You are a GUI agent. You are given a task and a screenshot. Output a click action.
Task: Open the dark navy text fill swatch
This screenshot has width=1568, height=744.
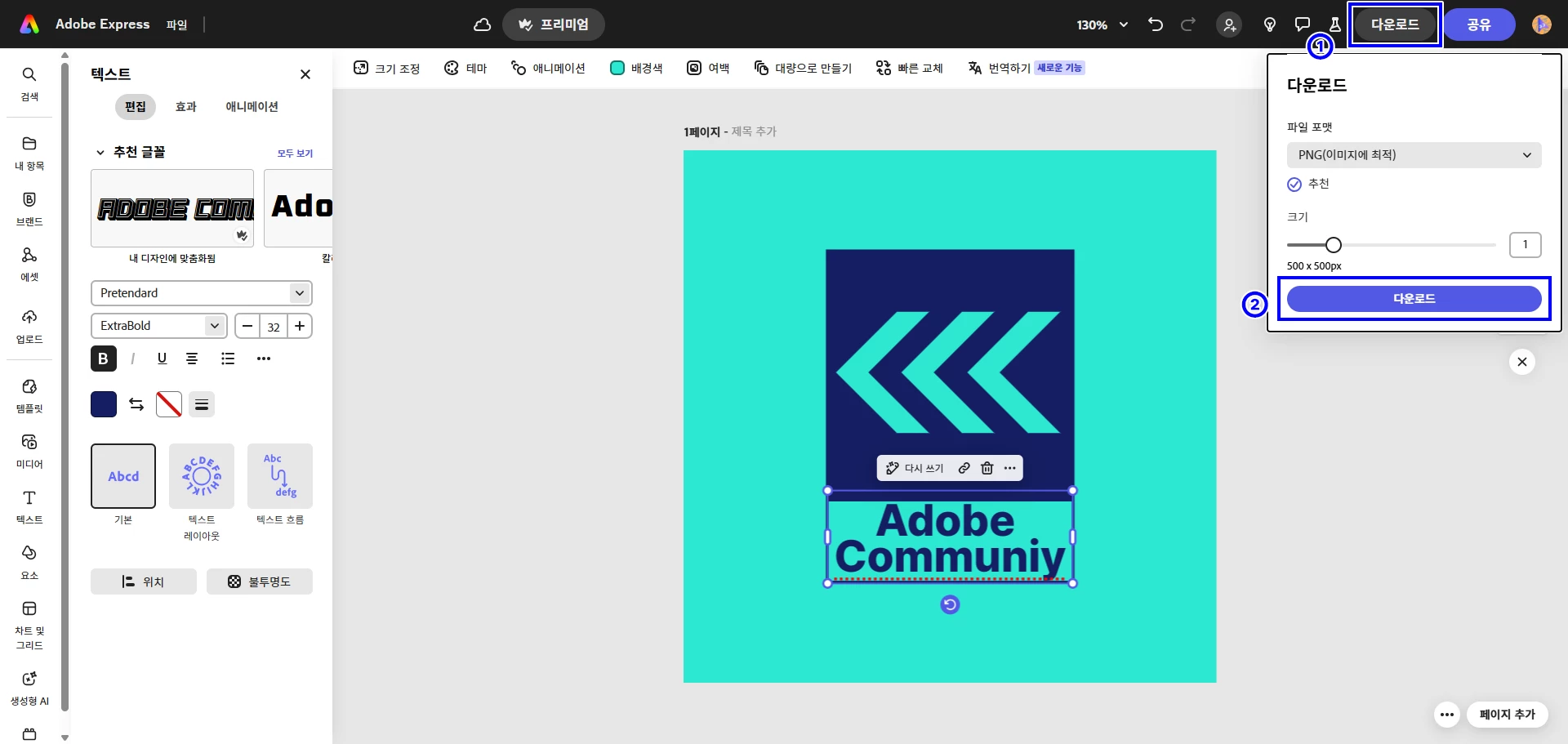pos(104,404)
